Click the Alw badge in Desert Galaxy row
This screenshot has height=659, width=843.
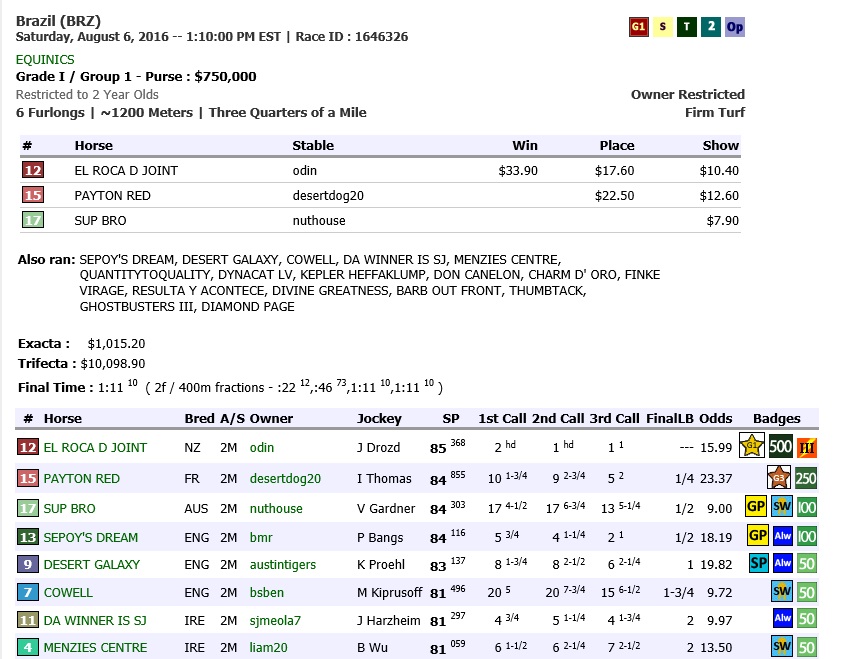pos(782,563)
